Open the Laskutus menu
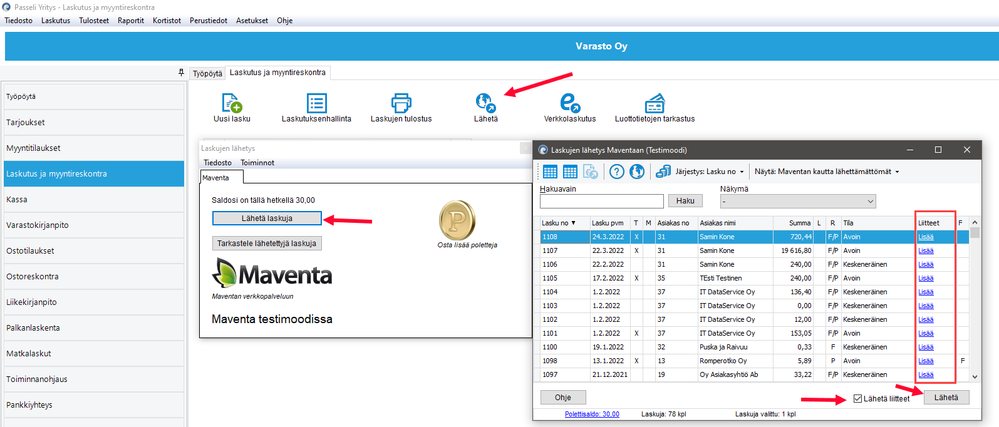The image size is (999, 427). [55, 20]
